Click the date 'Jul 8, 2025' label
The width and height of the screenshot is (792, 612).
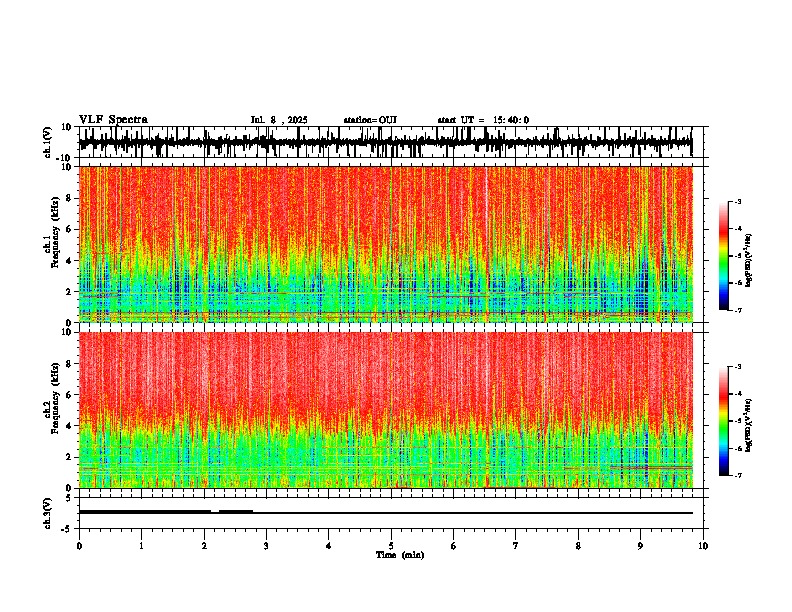coord(279,120)
